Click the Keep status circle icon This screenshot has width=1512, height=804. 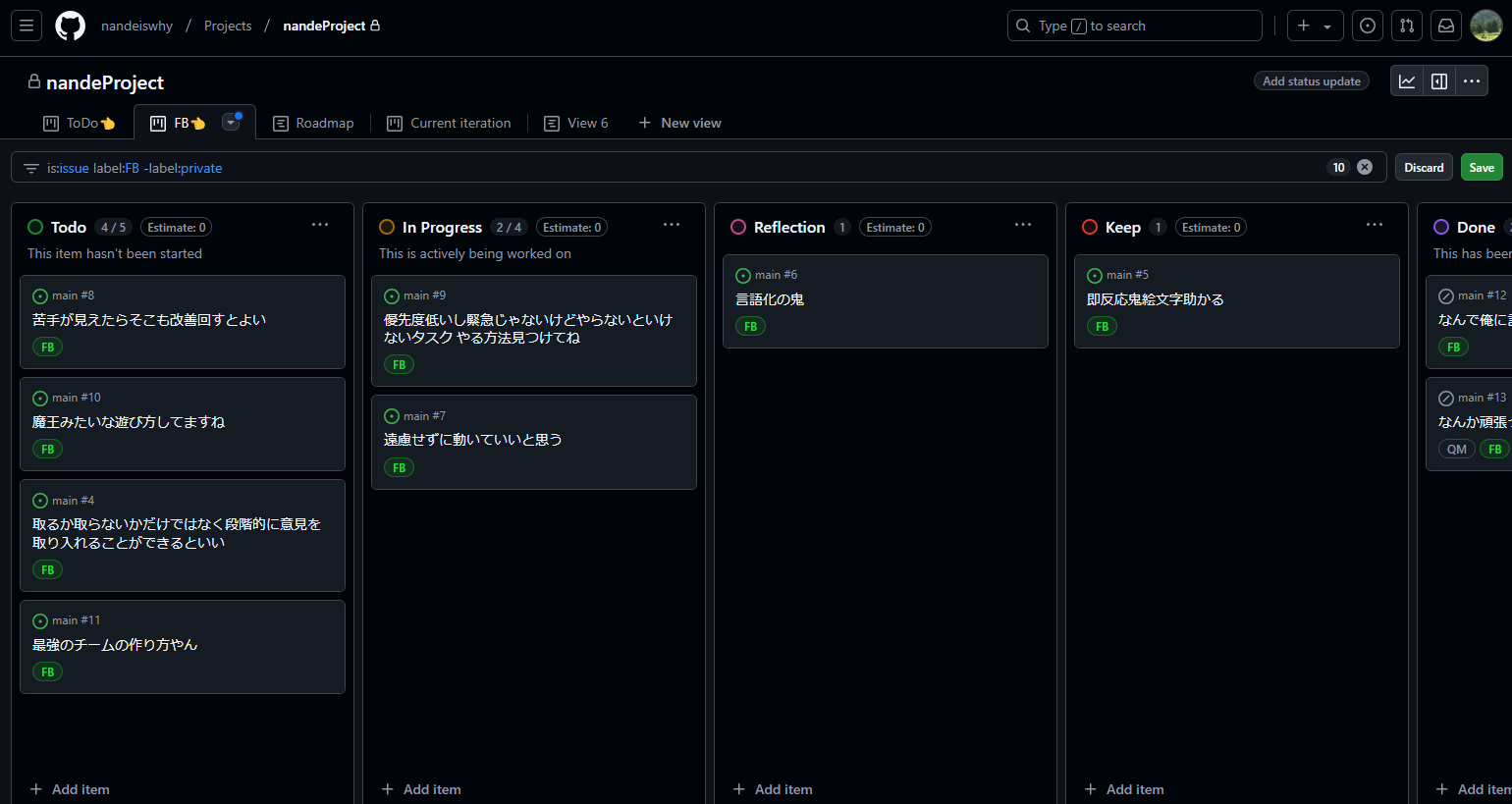[x=1090, y=227]
